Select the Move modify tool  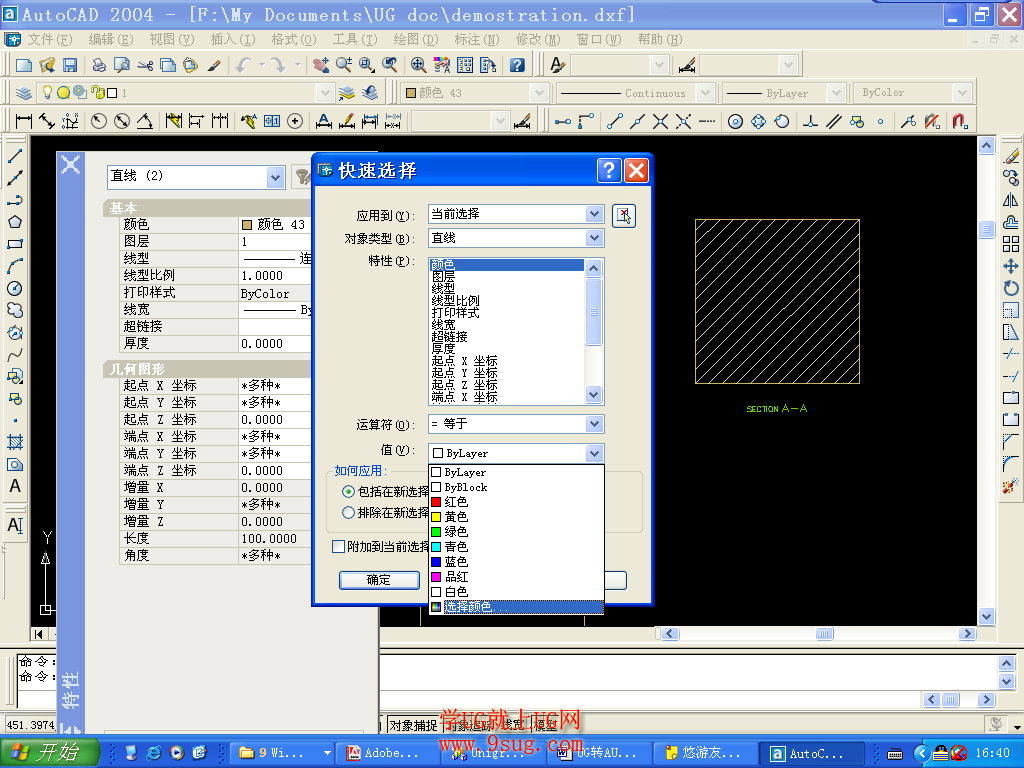[1011, 266]
